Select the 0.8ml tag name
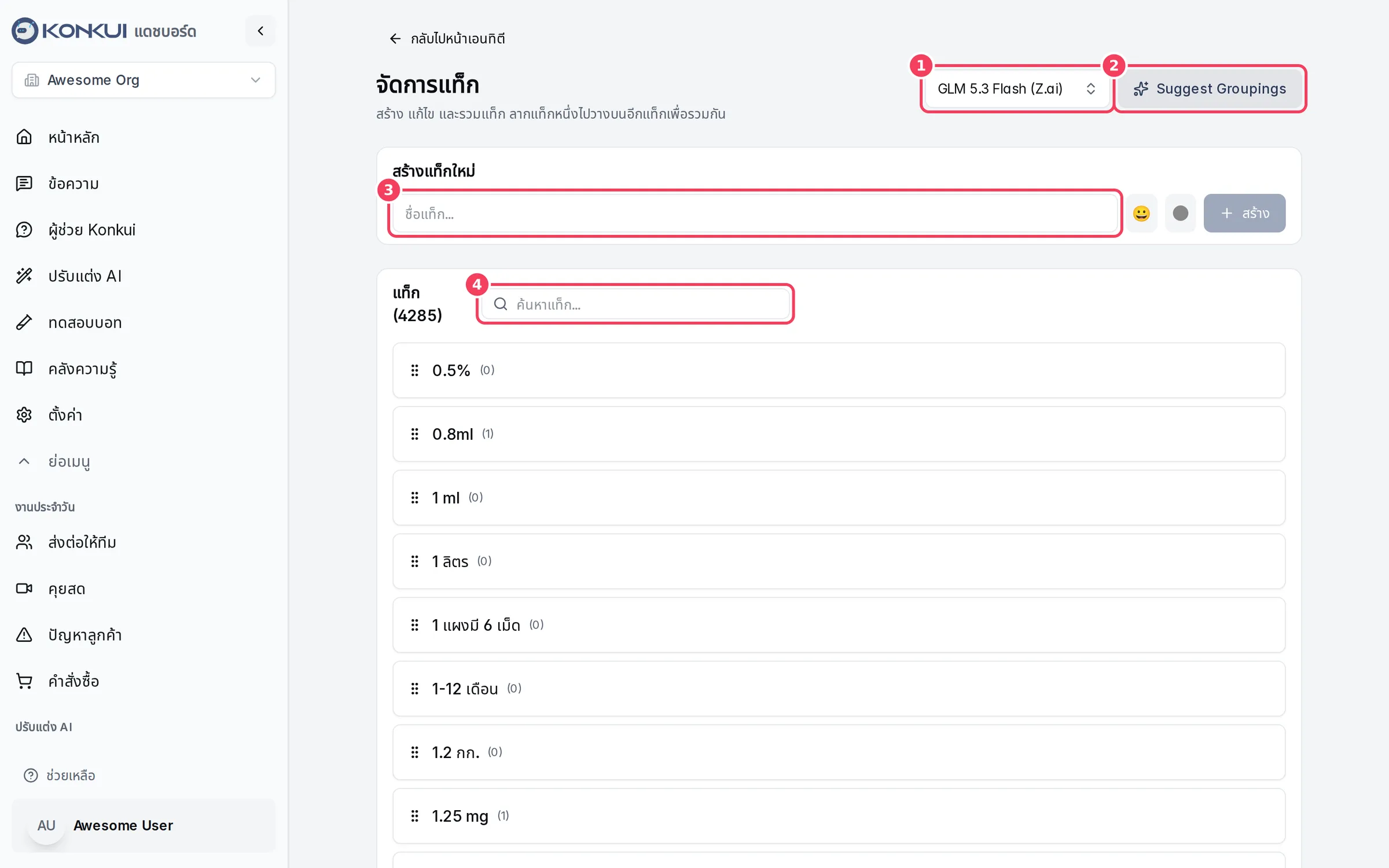Screen dimensions: 1389x868 453,434
